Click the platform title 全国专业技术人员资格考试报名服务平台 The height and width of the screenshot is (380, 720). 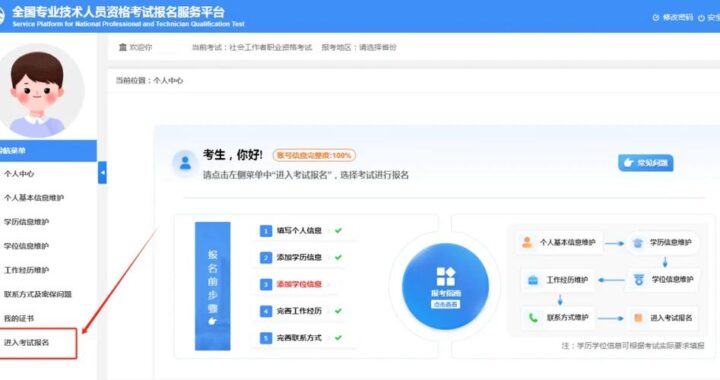[118, 11]
